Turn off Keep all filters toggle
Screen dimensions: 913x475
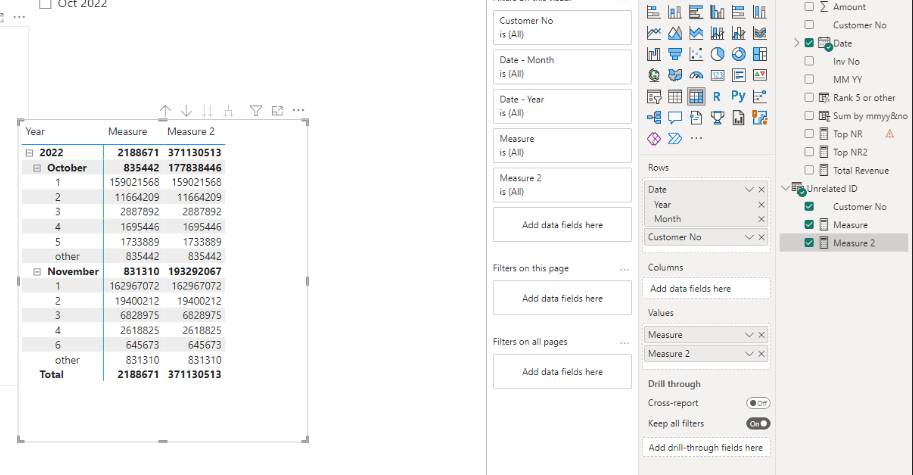click(758, 423)
